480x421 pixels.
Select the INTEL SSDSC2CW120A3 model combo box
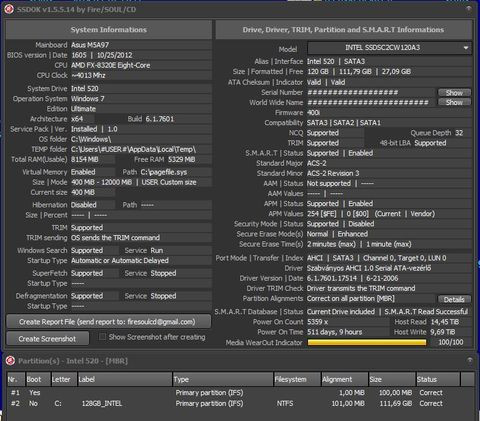point(389,48)
